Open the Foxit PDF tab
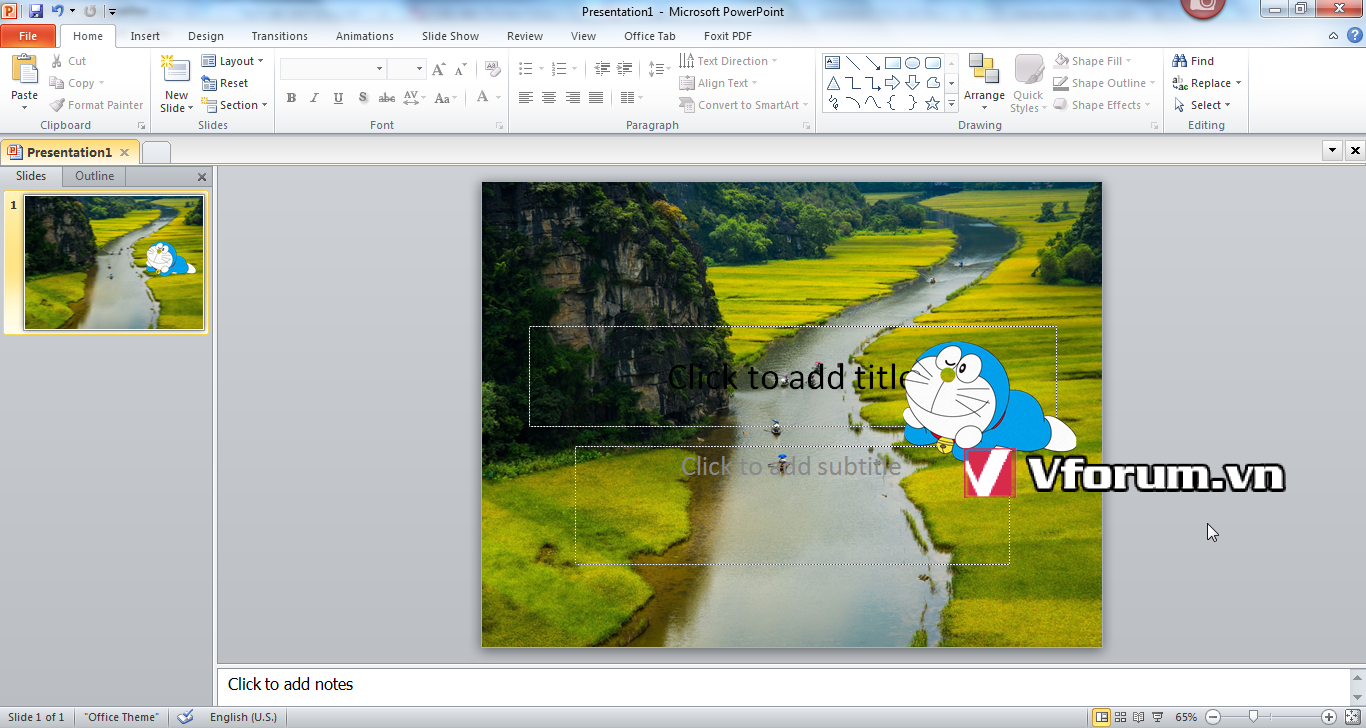The width and height of the screenshot is (1366, 728). click(x=728, y=36)
